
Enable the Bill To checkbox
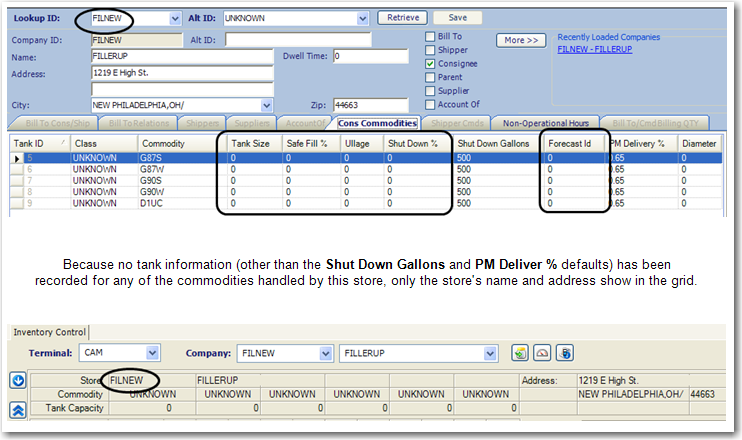(x=430, y=36)
